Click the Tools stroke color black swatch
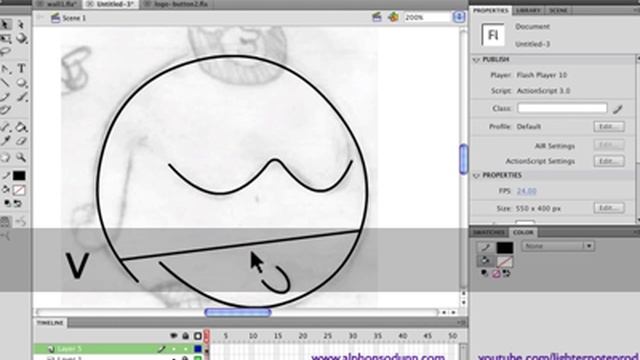The height and width of the screenshot is (360, 640). click(x=19, y=176)
